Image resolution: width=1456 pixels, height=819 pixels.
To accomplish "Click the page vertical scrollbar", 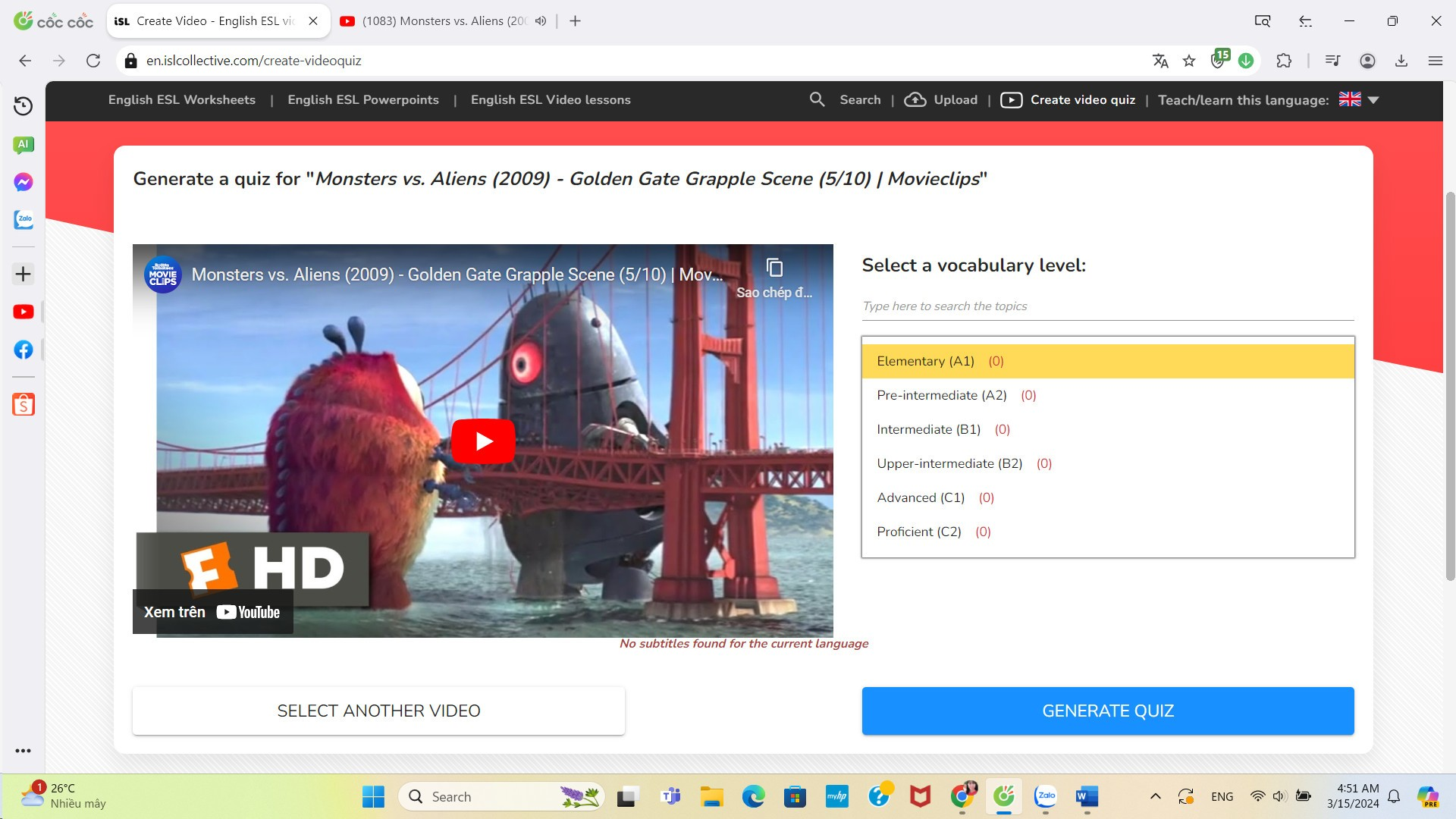I will click(x=1450, y=387).
